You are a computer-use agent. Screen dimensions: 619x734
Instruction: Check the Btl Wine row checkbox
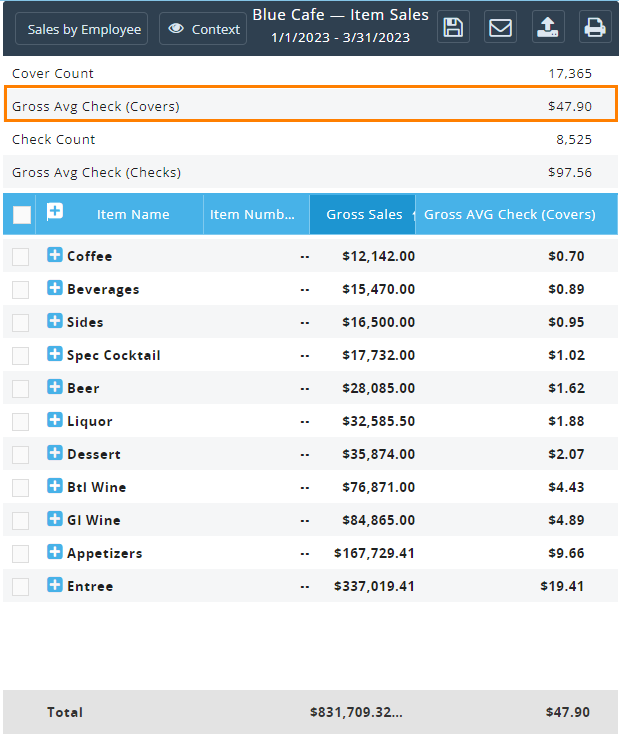pyautogui.click(x=21, y=488)
